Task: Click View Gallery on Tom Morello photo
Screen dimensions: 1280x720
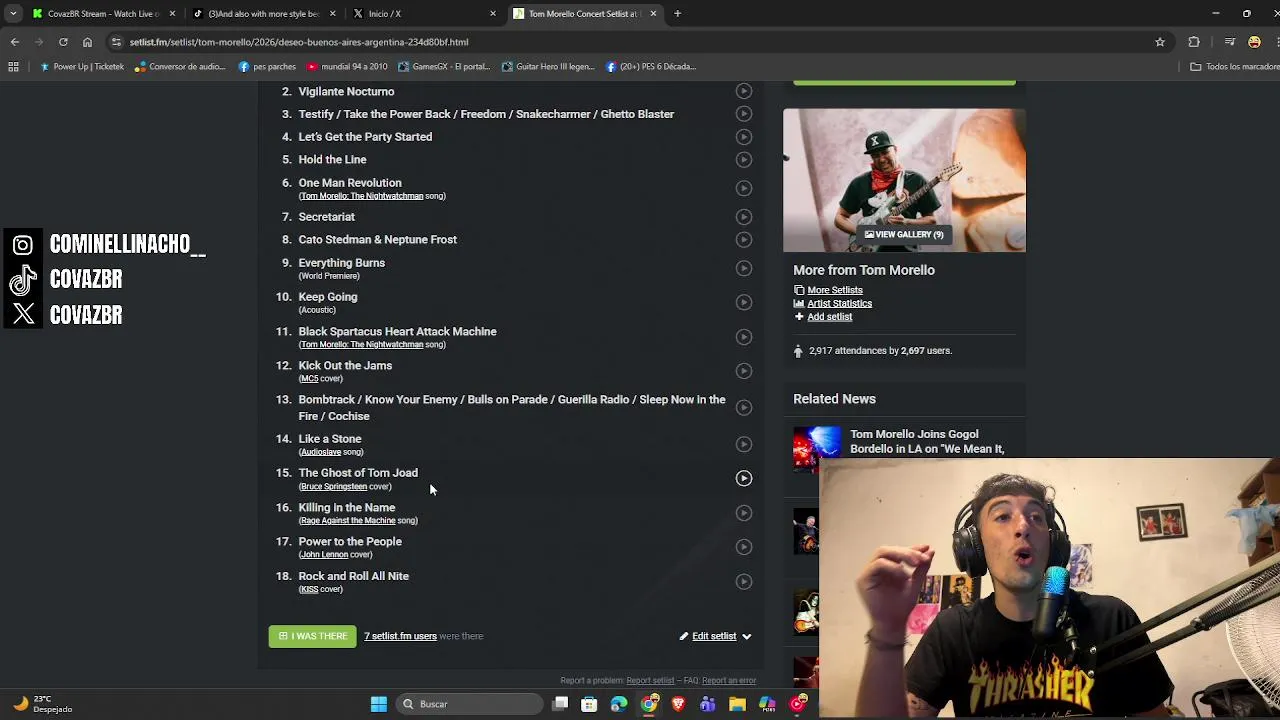Action: point(904,234)
